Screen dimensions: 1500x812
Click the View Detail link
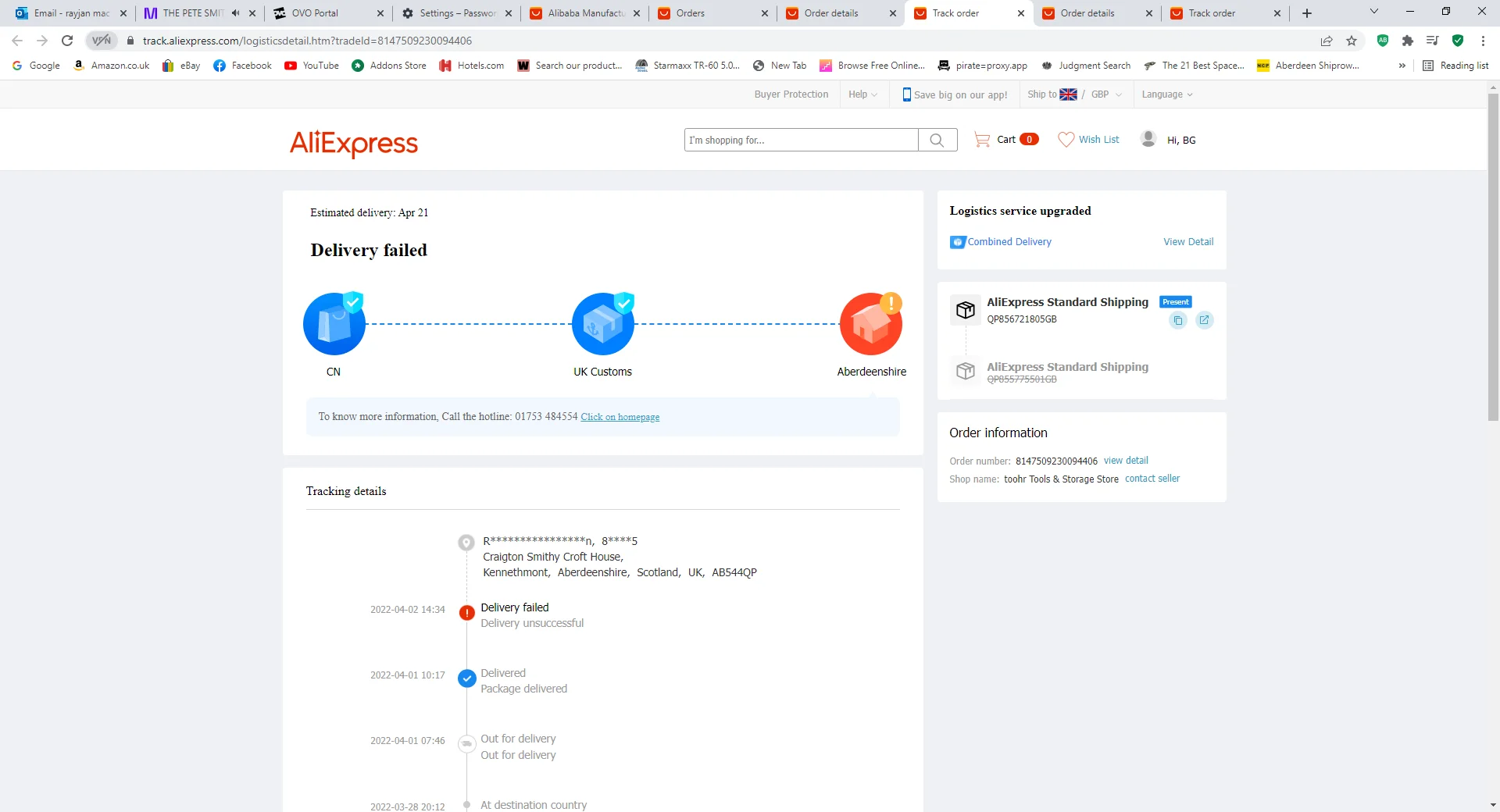click(x=1188, y=242)
